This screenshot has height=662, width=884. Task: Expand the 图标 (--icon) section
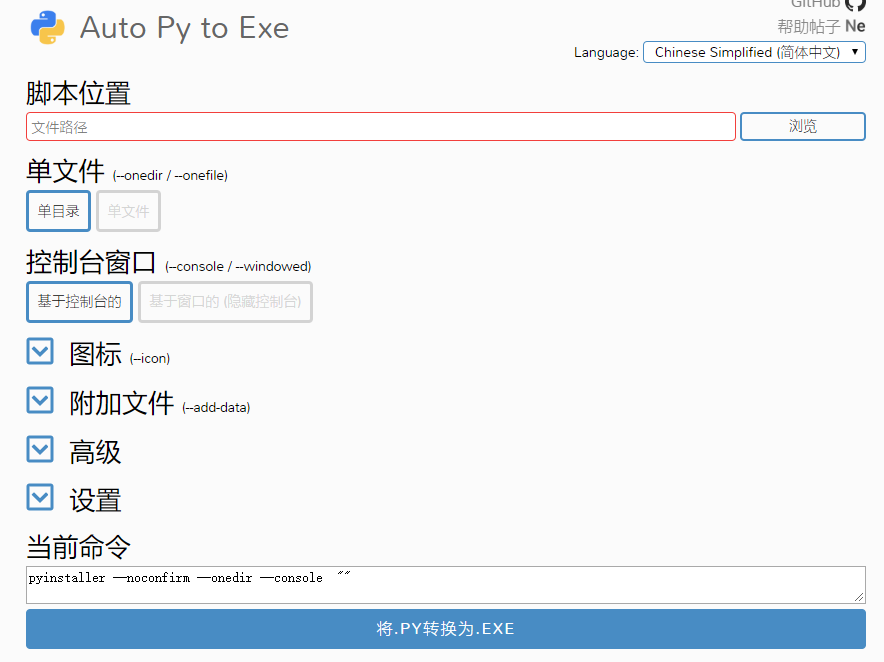[39, 352]
